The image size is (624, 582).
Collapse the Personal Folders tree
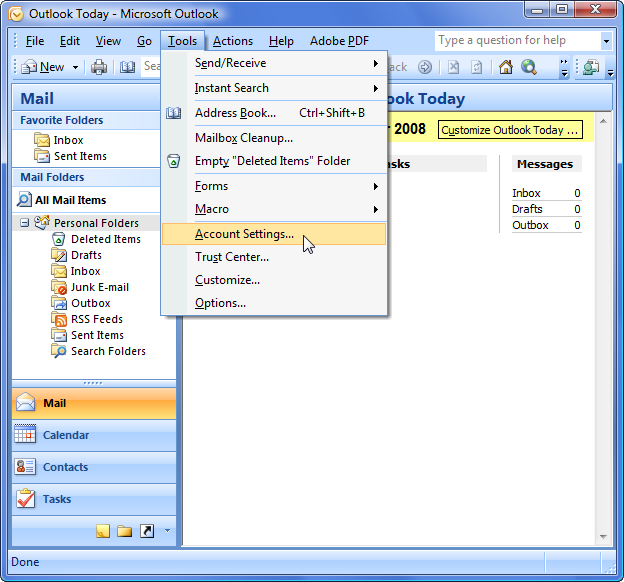(x=25, y=223)
